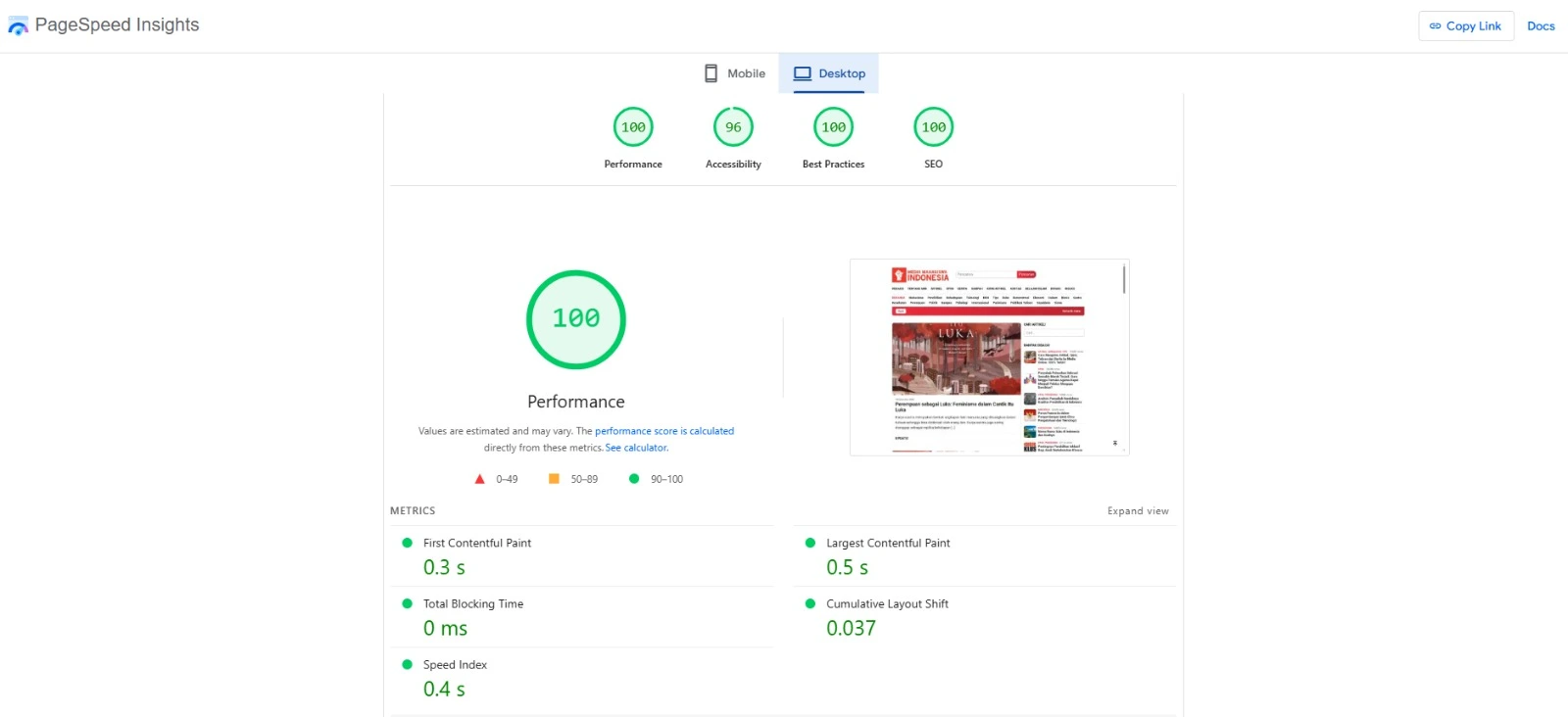Click the 0.037 value
1568x717 pixels.
[x=851, y=628]
